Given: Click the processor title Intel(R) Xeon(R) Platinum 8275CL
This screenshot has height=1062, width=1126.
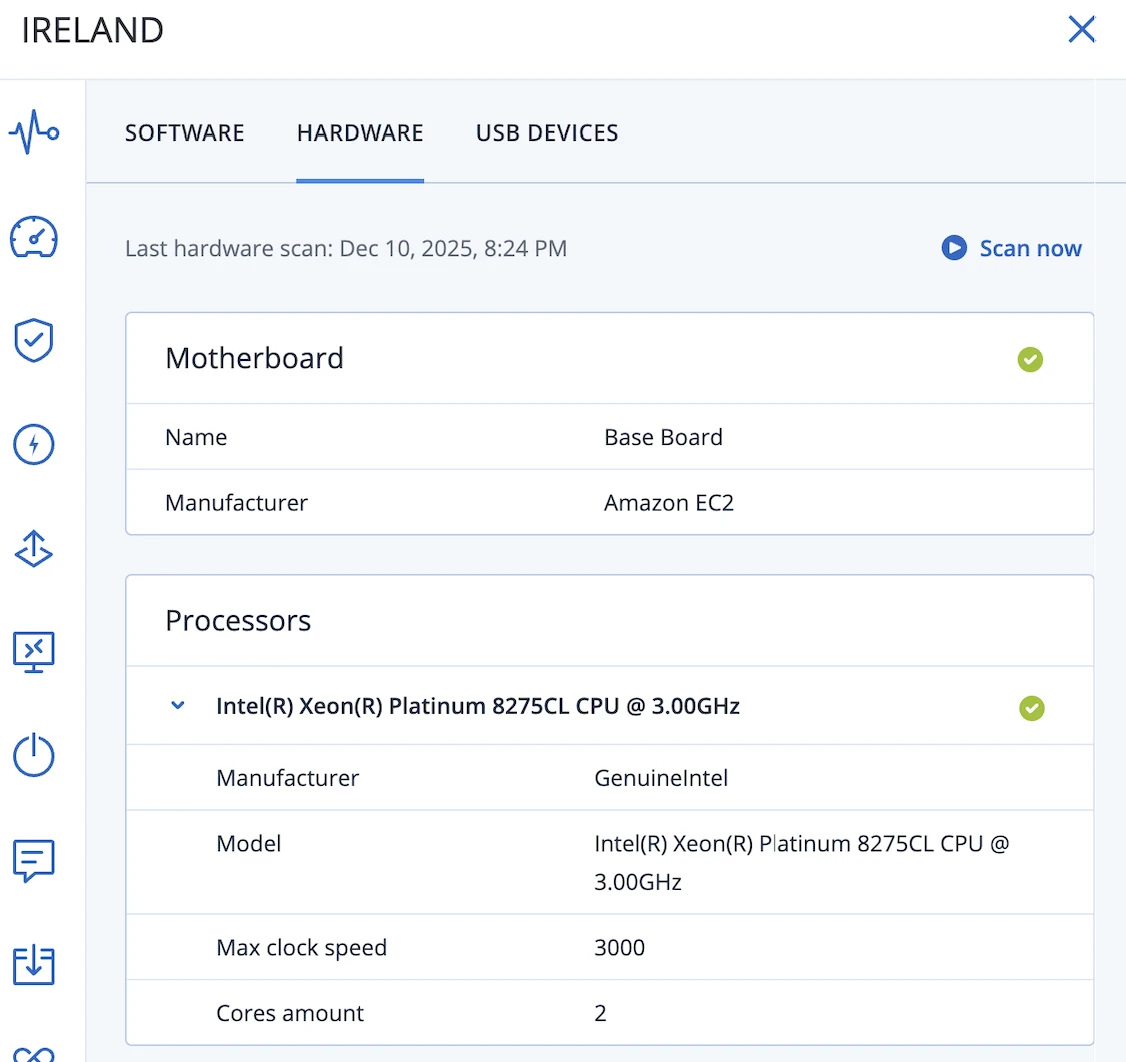Looking at the screenshot, I should click(478, 706).
